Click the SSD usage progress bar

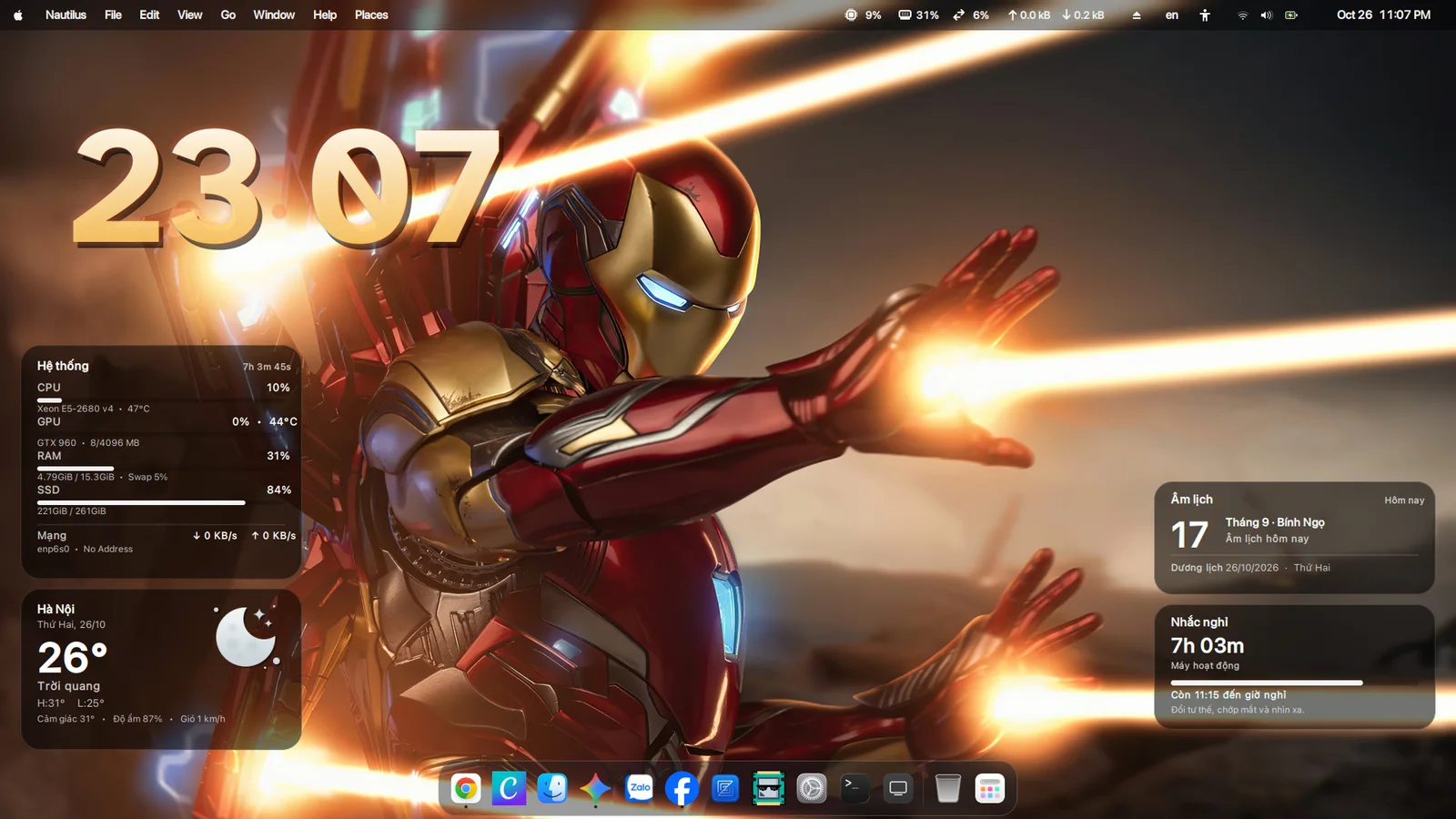coord(164,502)
